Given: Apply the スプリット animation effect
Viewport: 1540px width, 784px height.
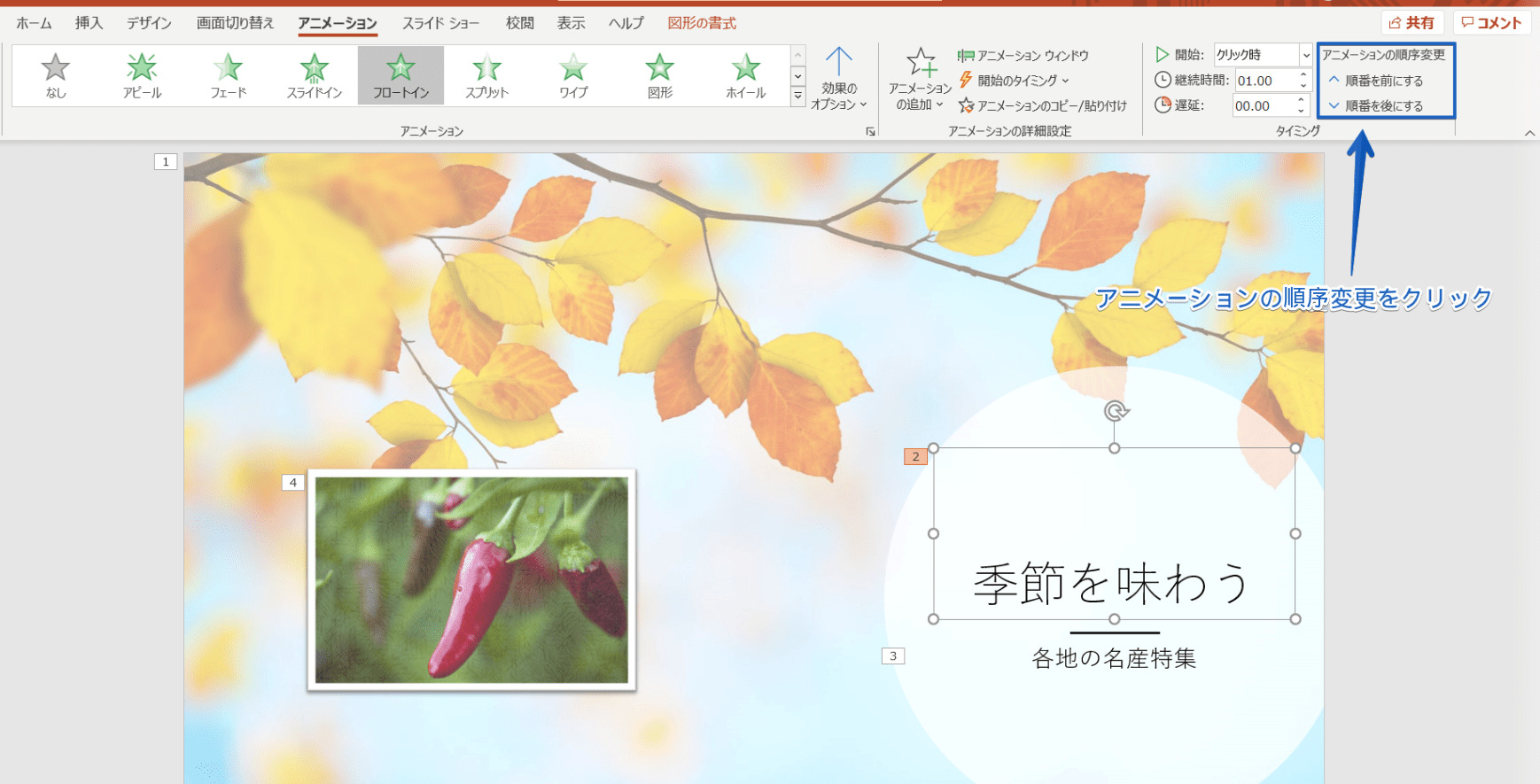Looking at the screenshot, I should click(x=486, y=76).
